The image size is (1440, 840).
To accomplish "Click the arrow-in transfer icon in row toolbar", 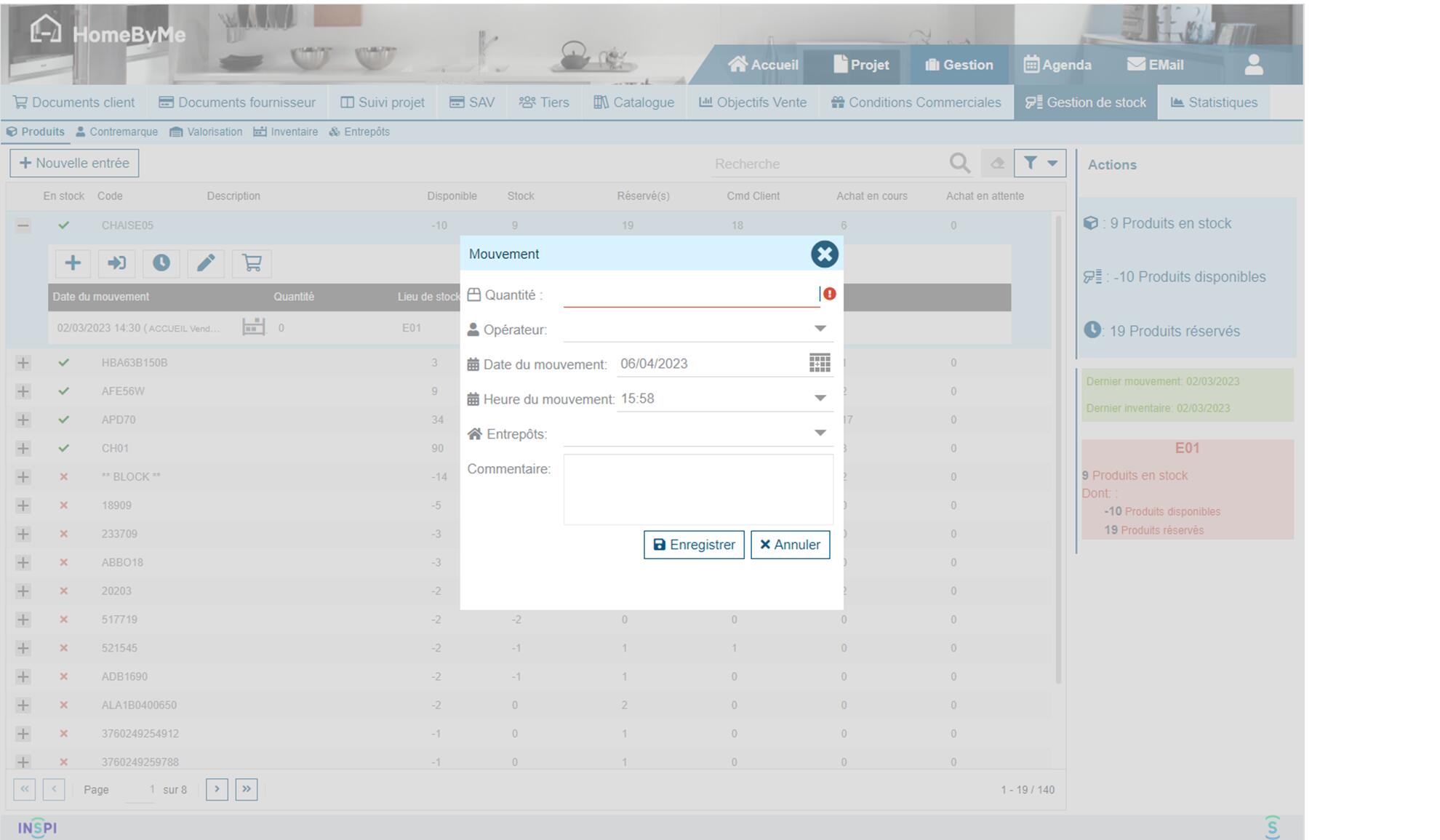I will [116, 263].
